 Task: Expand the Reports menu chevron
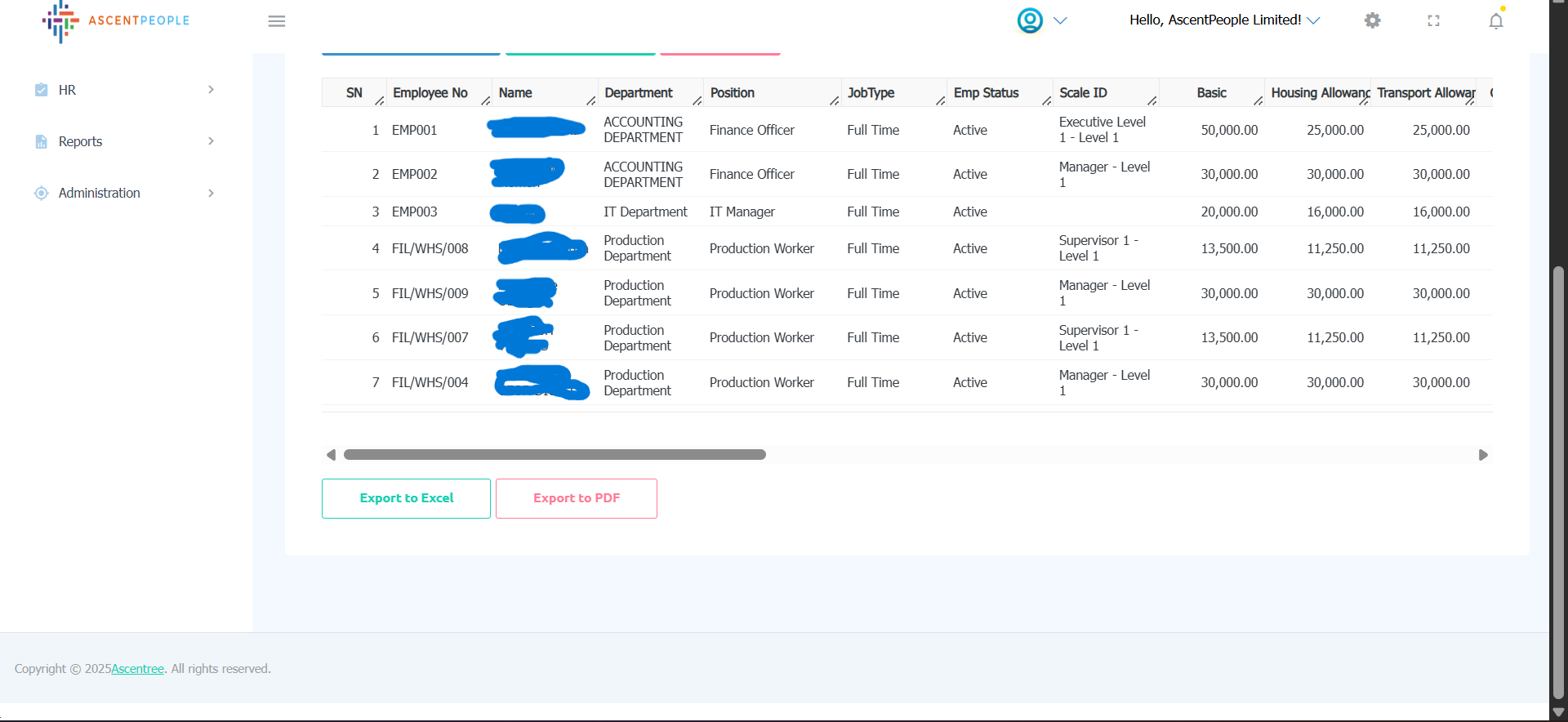tap(211, 141)
